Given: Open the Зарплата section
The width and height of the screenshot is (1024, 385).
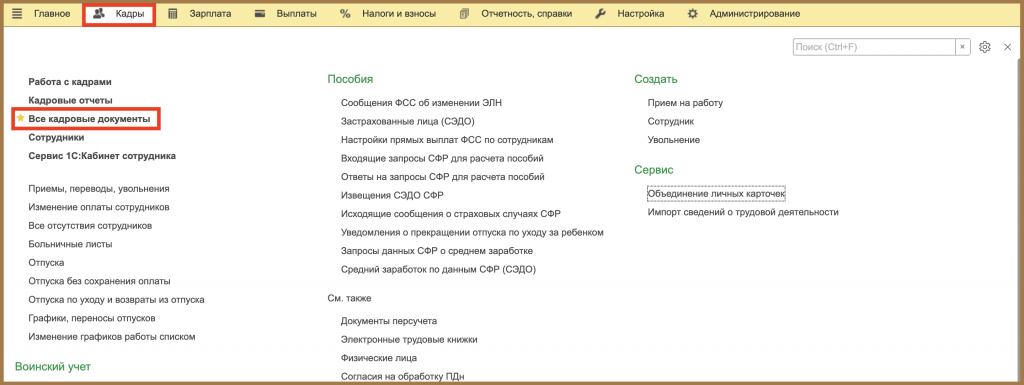Looking at the screenshot, I should [x=210, y=14].
